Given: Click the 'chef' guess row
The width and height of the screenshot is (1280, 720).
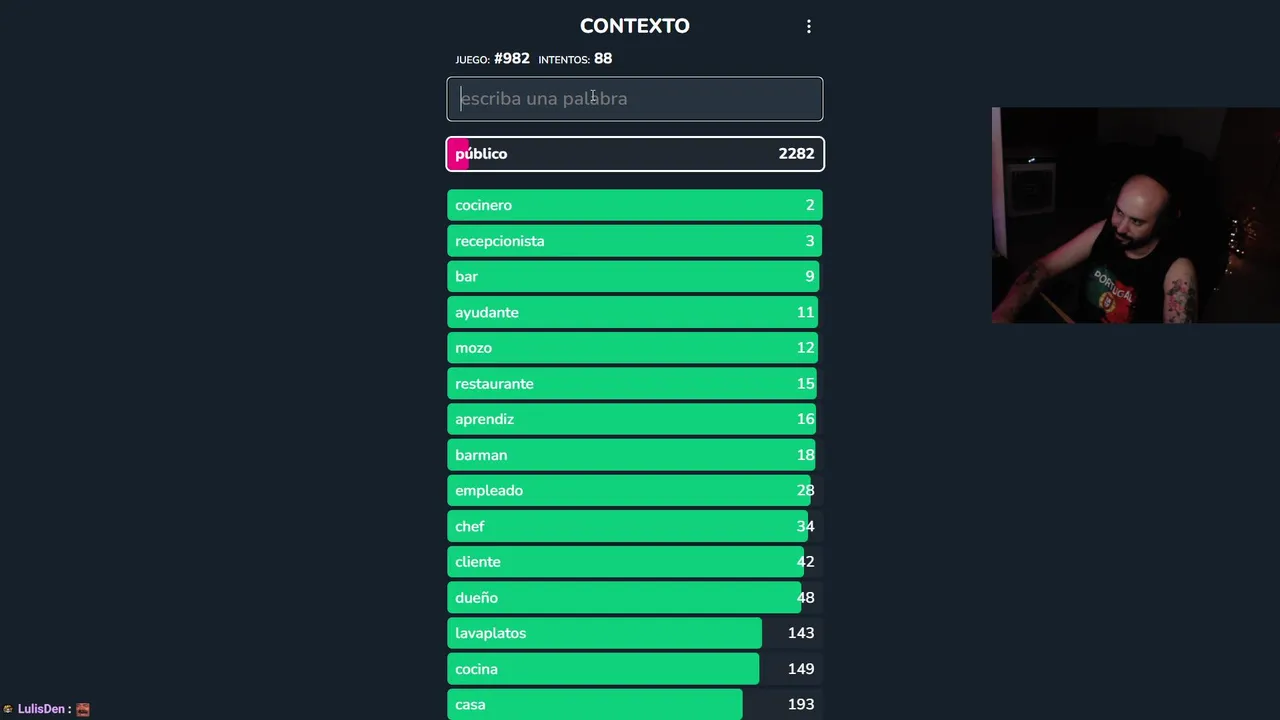Looking at the screenshot, I should pos(635,526).
